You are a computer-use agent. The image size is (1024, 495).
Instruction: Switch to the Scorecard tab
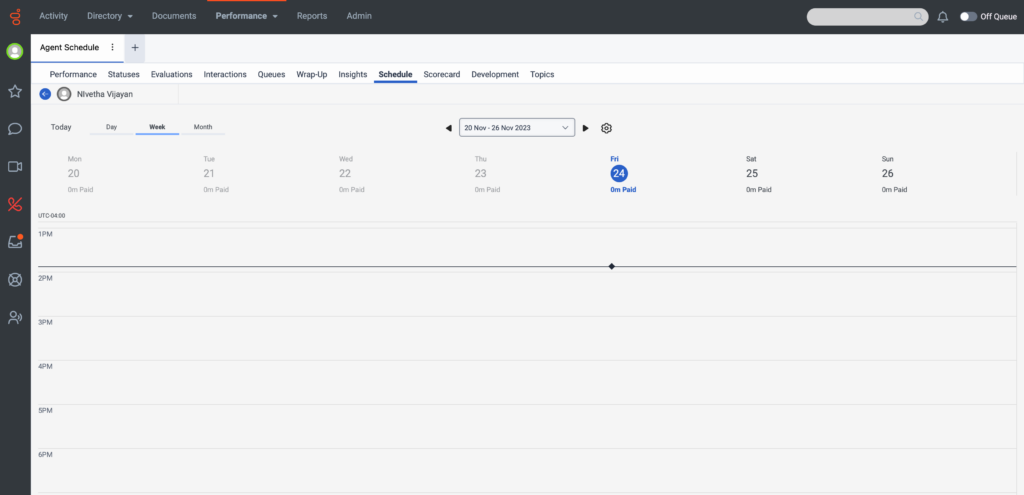[x=441, y=74]
